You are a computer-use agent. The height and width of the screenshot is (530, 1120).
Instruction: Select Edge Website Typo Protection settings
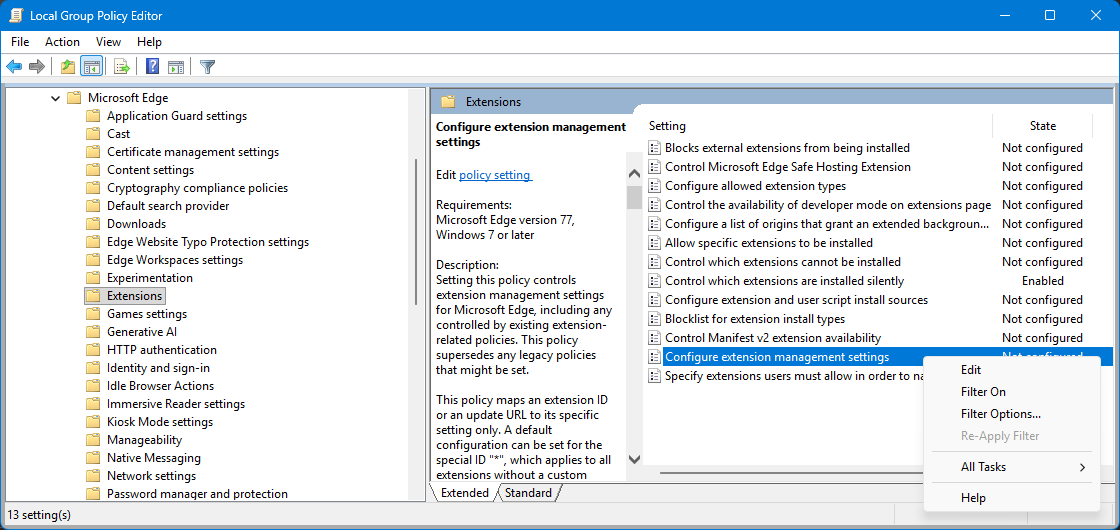[x=208, y=242]
